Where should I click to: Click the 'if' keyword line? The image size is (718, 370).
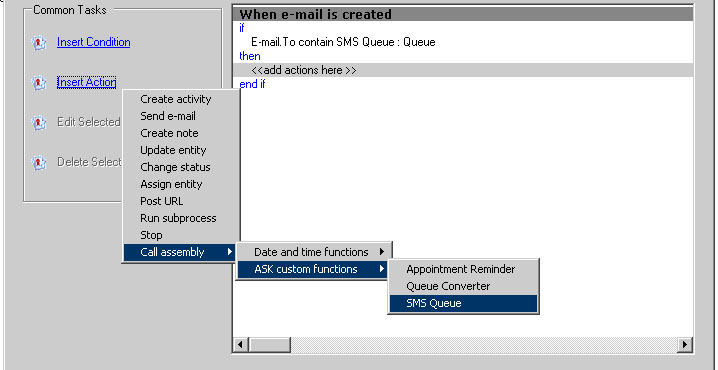[x=242, y=28]
